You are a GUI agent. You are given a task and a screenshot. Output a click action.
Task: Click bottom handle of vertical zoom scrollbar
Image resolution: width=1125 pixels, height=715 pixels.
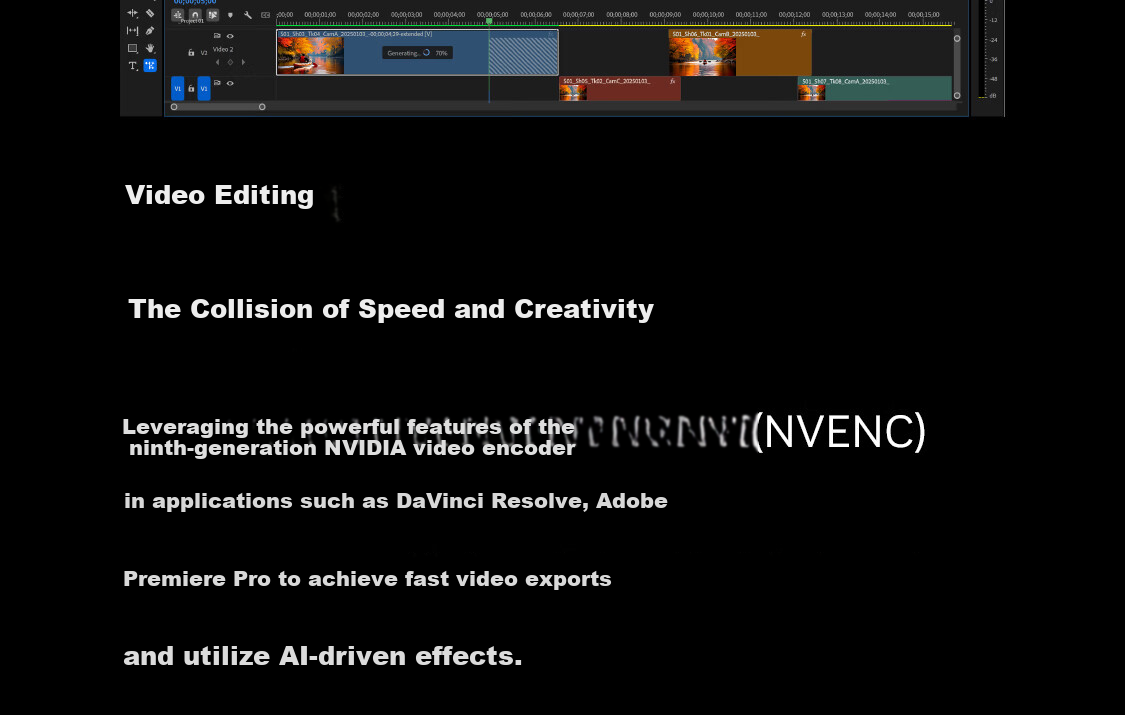956,95
